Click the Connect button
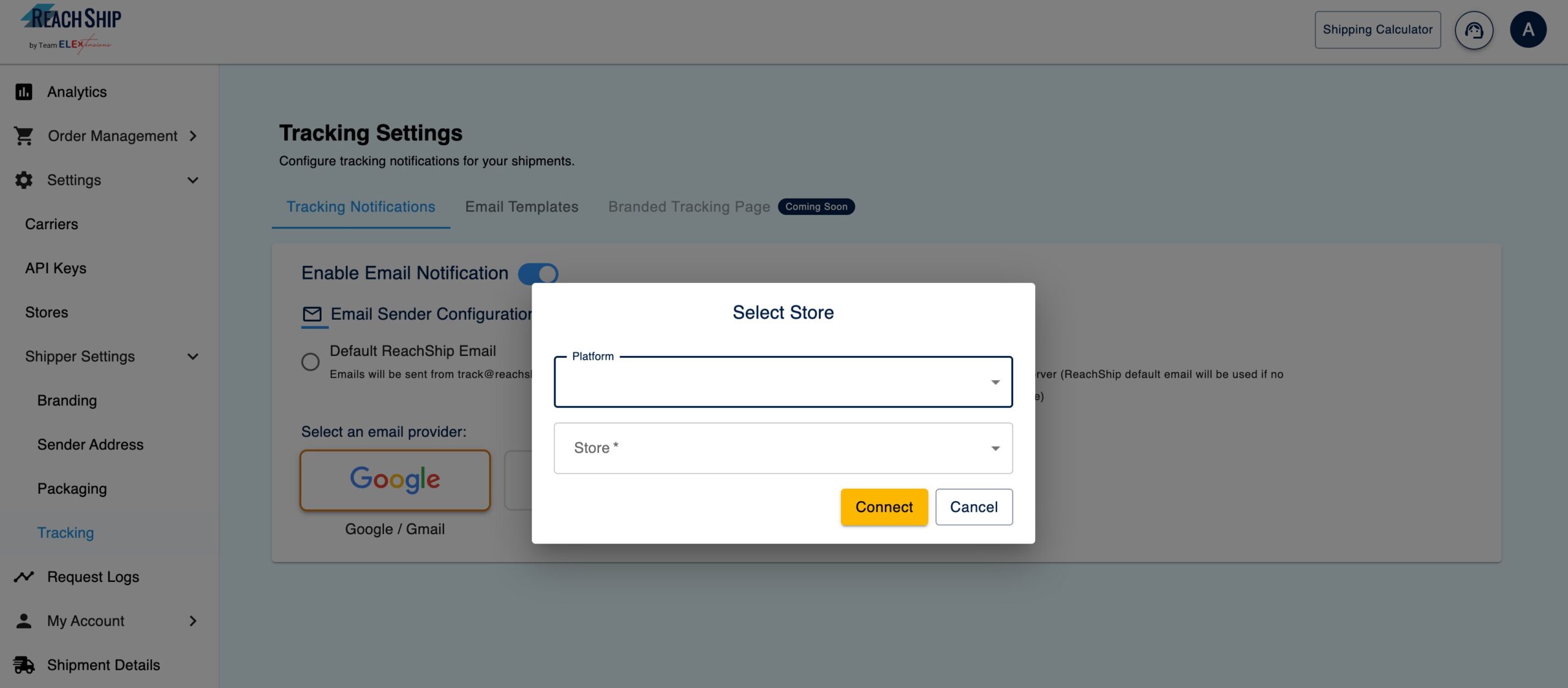Screen dimensions: 1568x688 point(884,507)
